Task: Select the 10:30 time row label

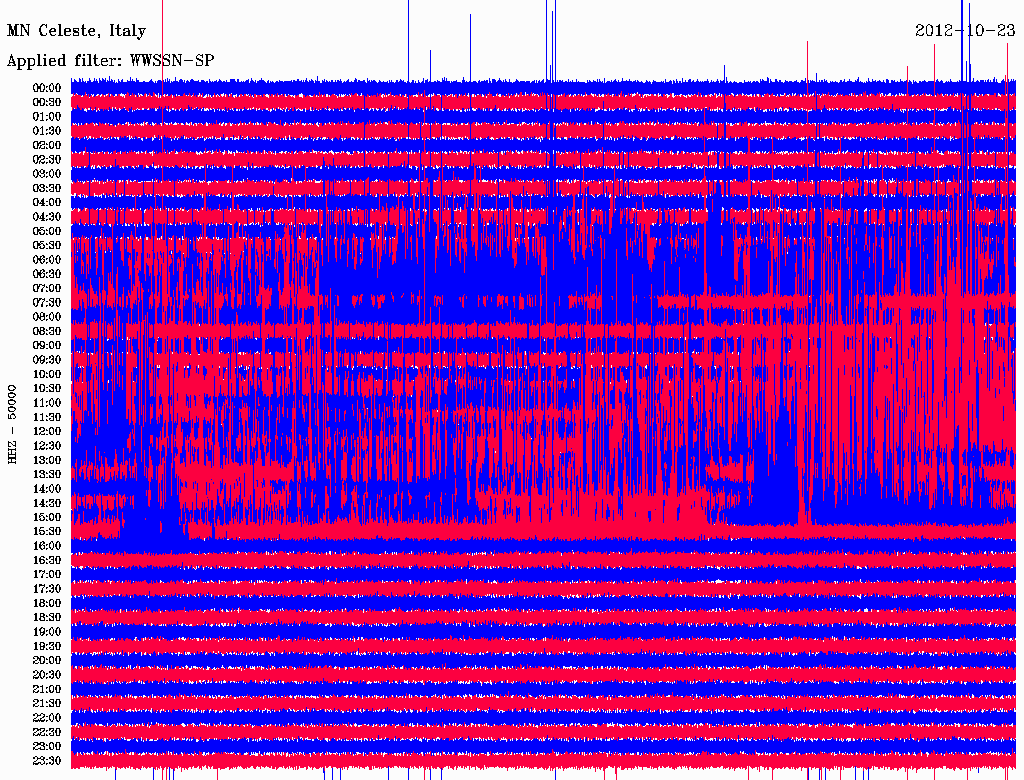Action: (47, 389)
